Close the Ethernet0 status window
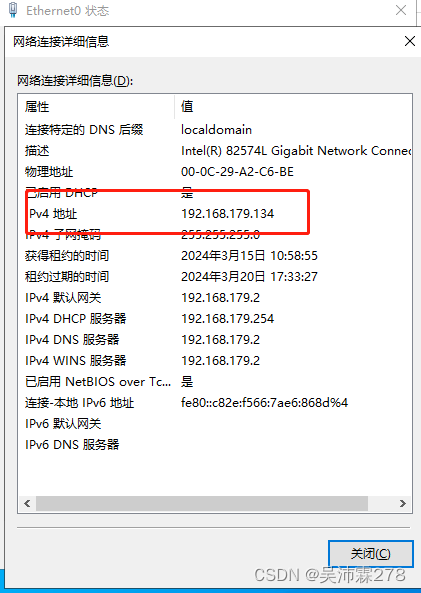Screen dimensions: 421x593 pyautogui.click(x=401, y=10)
